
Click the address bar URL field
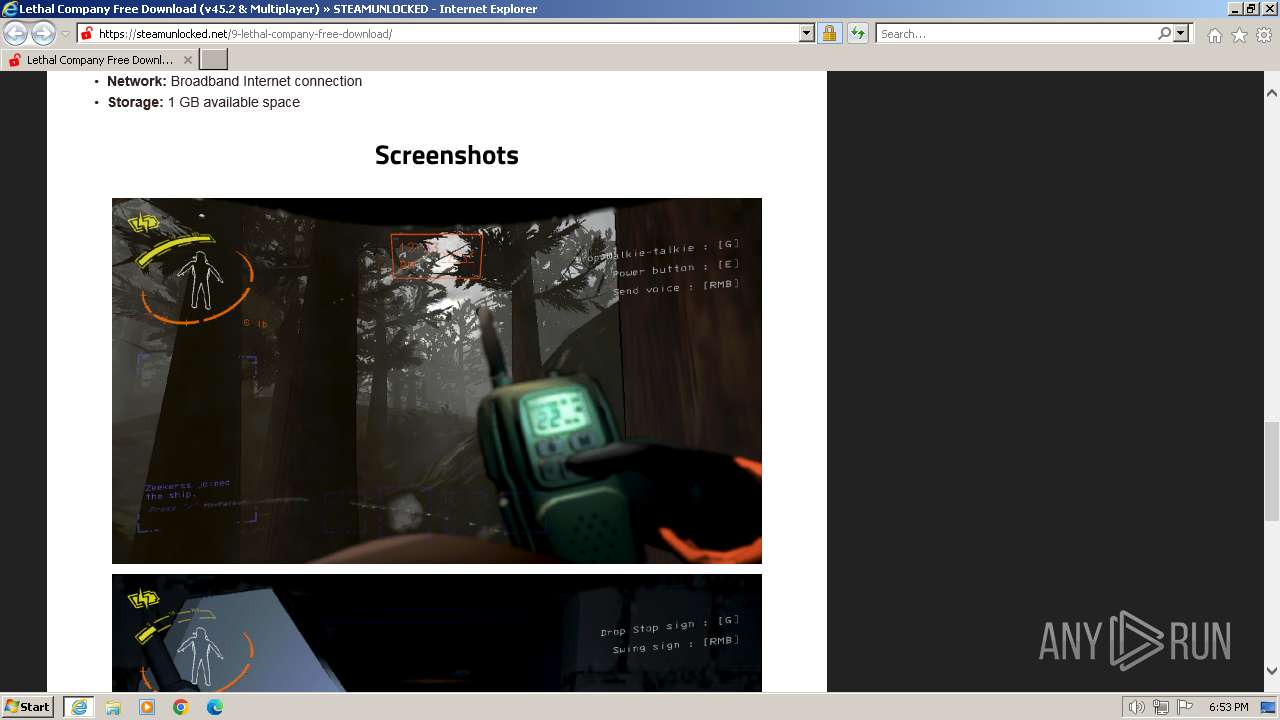(x=438, y=33)
